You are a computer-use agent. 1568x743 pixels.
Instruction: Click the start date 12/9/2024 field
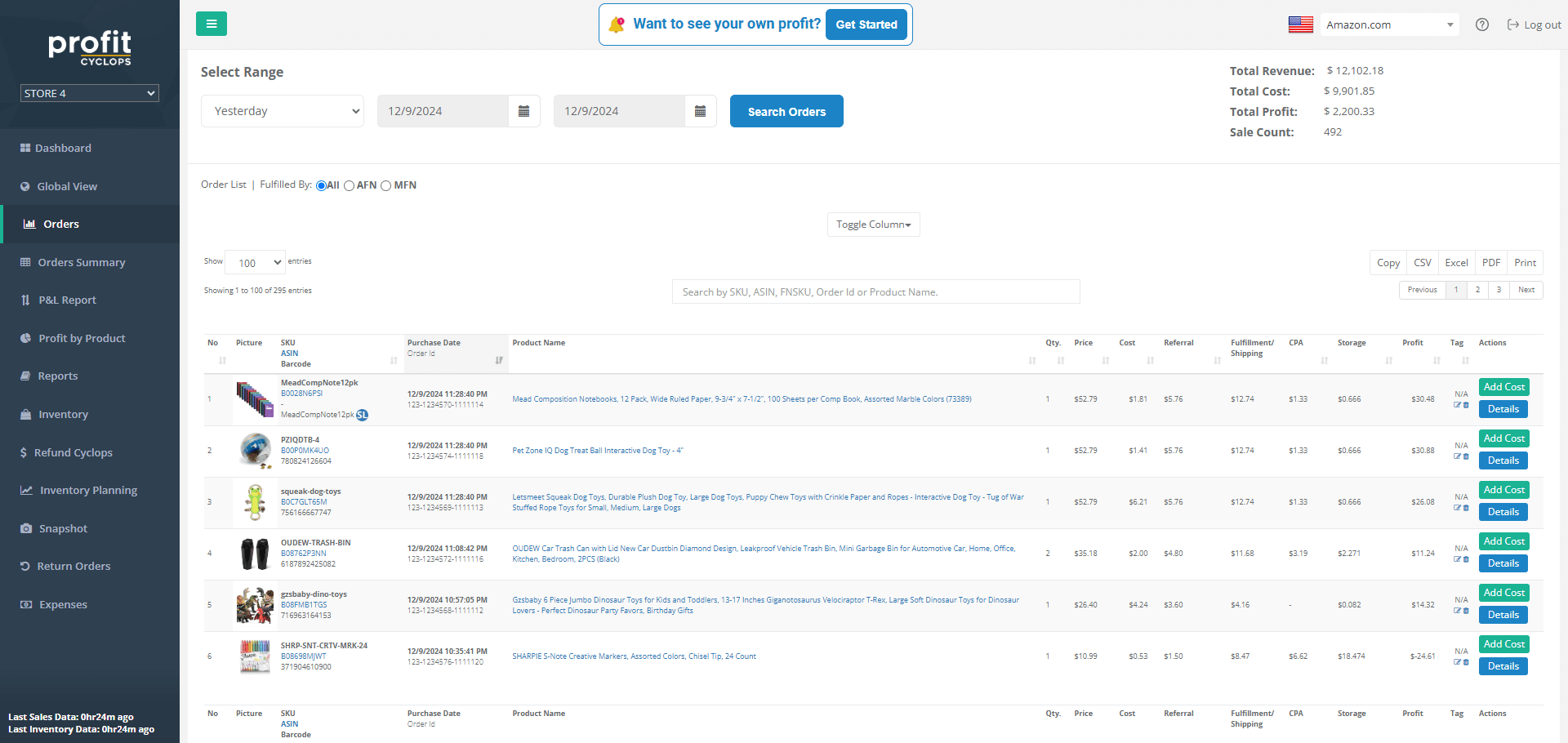point(443,111)
